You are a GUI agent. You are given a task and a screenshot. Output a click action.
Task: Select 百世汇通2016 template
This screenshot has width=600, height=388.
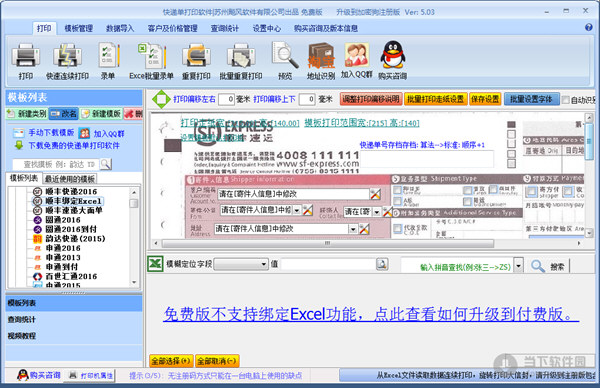[71, 276]
